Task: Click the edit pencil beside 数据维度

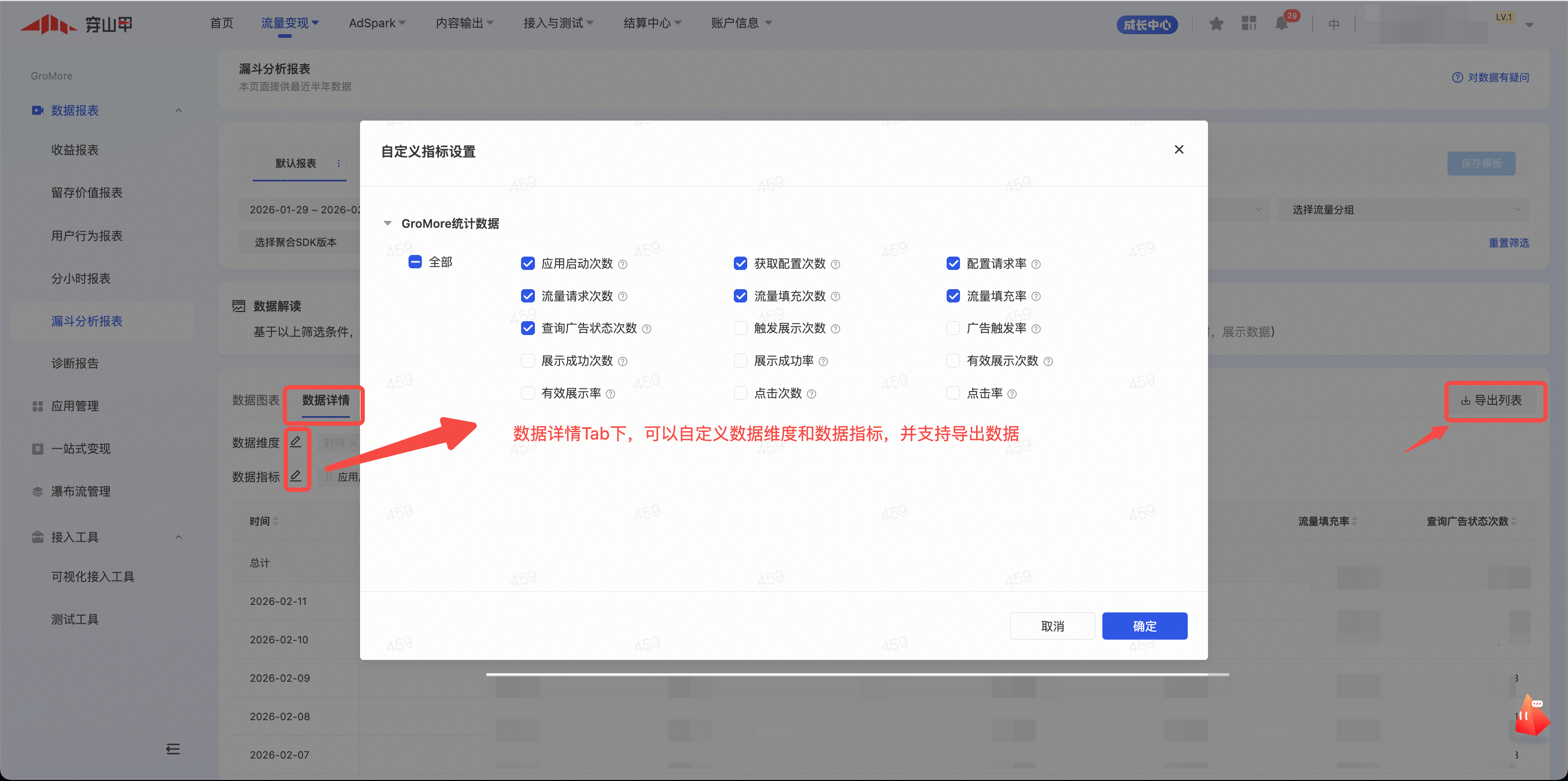Action: [x=296, y=441]
